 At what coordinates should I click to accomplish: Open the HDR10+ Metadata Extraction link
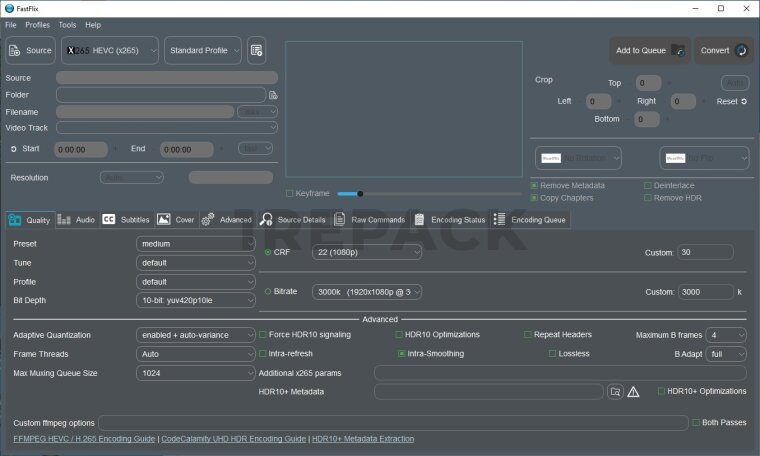362,439
